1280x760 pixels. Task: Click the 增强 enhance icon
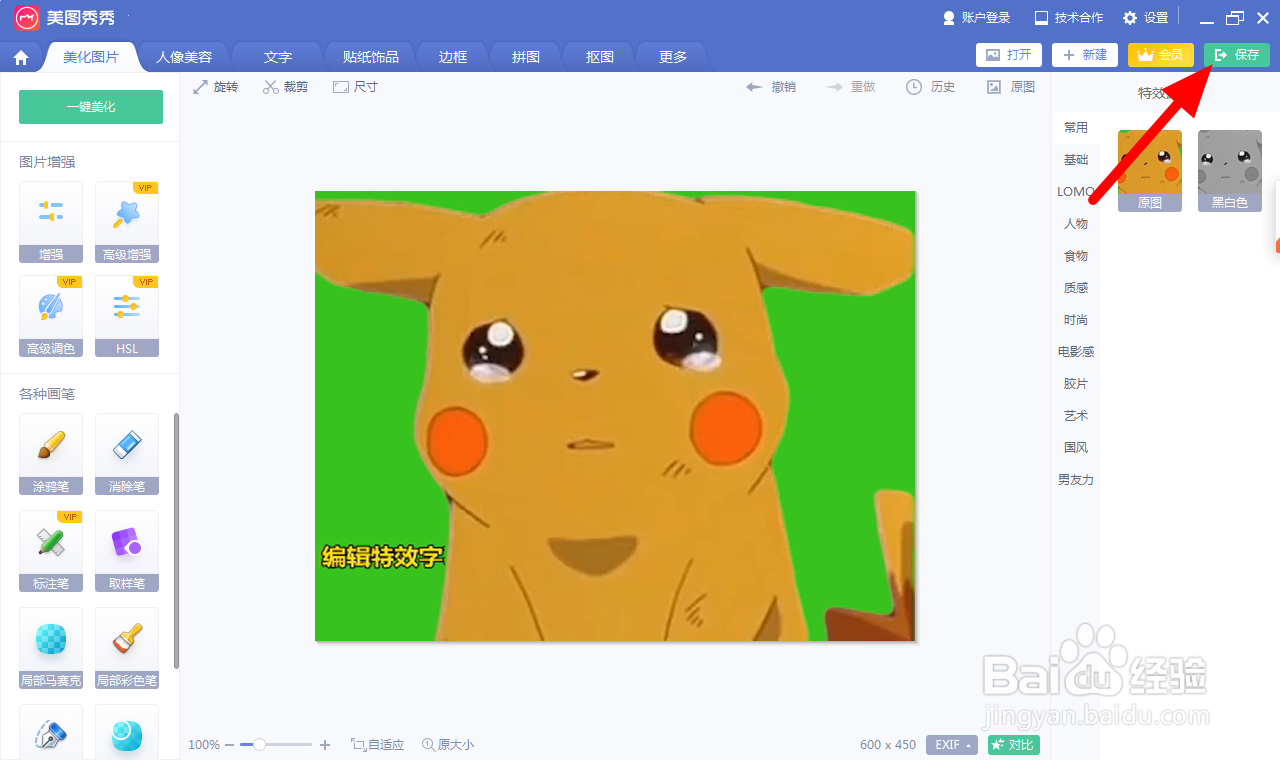tap(50, 220)
